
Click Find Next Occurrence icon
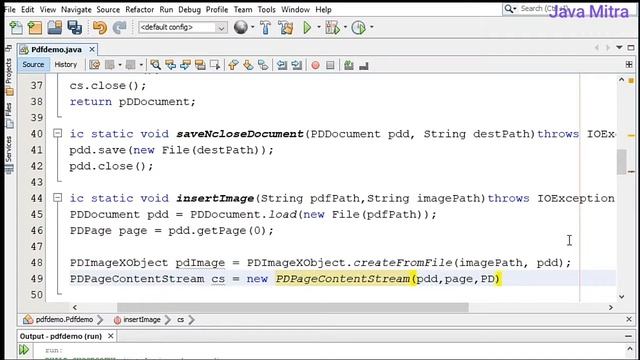[x=185, y=65]
